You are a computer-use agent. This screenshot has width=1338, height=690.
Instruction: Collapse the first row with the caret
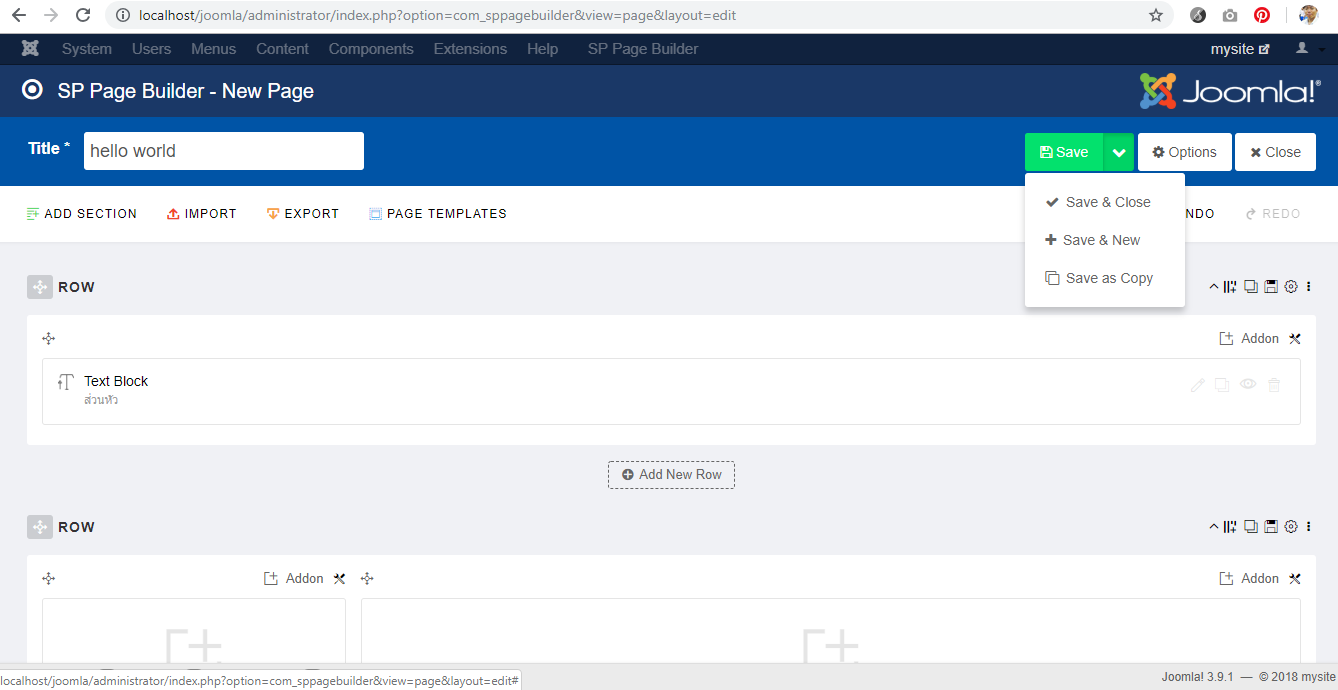pyautogui.click(x=1214, y=287)
